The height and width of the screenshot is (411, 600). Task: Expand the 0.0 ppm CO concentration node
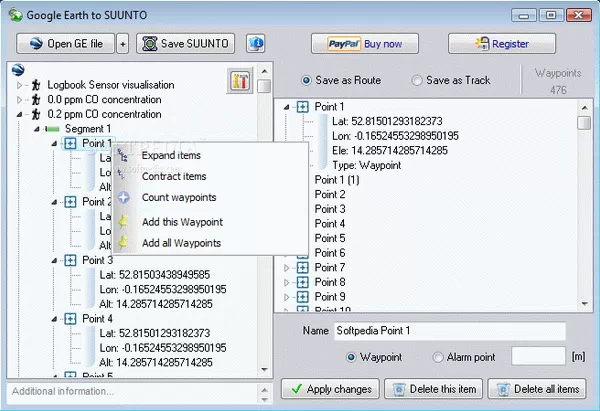[x=19, y=100]
